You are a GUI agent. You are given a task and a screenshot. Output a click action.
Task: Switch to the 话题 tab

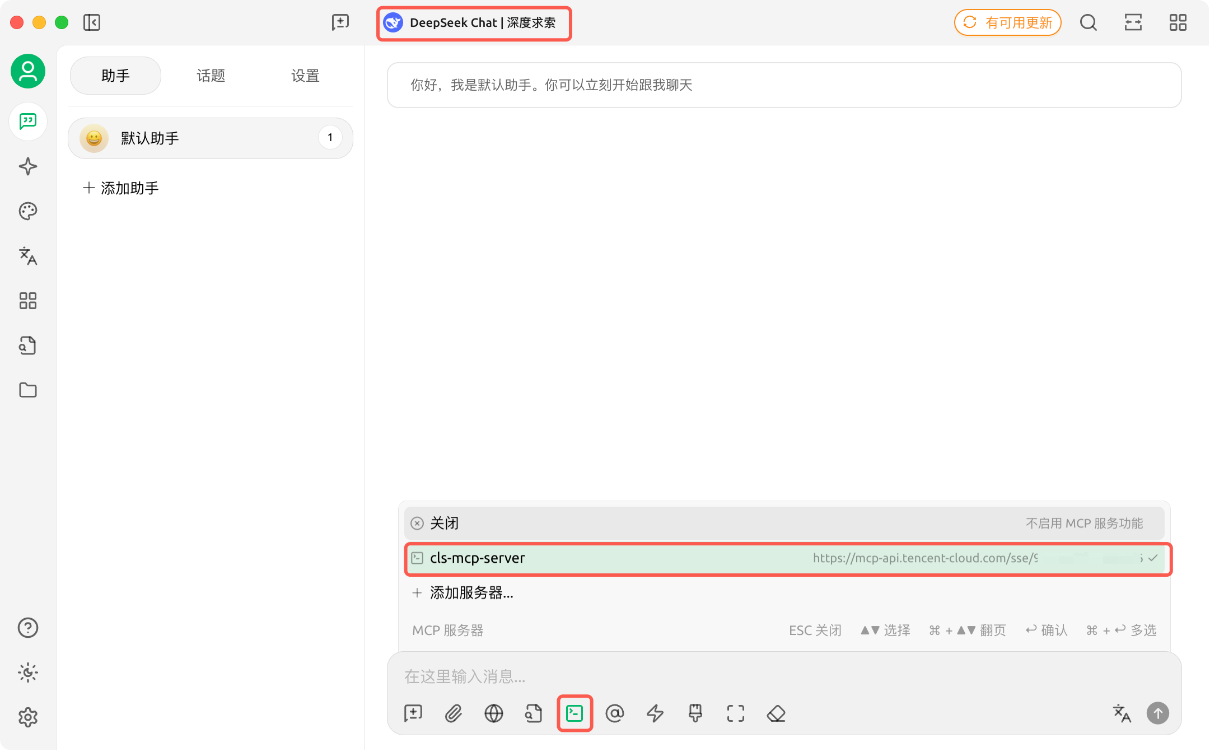tap(211, 75)
